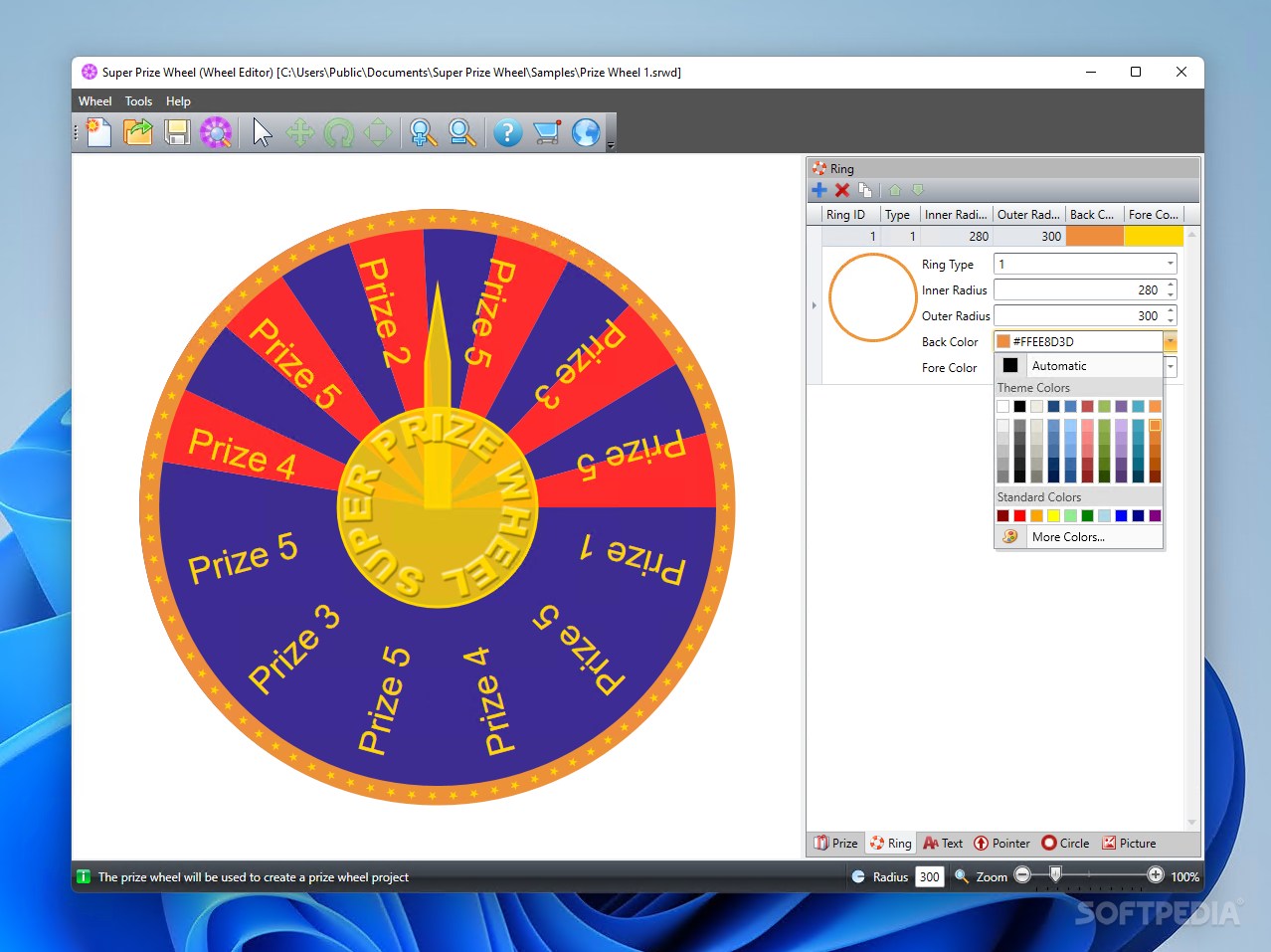1271x952 pixels.
Task: Open a wheel file with the folder icon
Action: pyautogui.click(x=138, y=132)
